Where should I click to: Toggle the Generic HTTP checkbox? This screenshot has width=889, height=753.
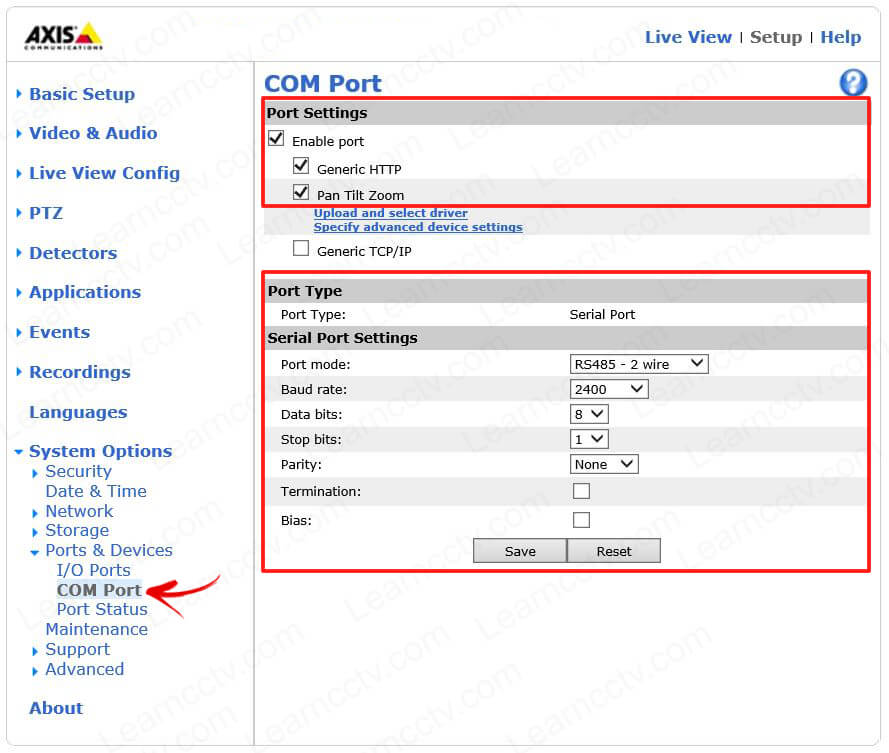[x=301, y=166]
